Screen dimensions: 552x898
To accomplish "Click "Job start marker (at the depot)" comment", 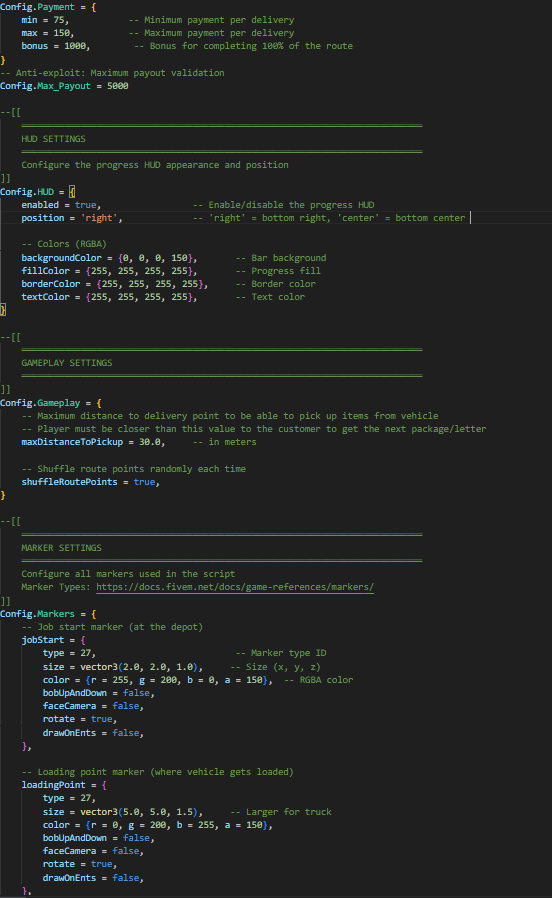I will (112, 627).
